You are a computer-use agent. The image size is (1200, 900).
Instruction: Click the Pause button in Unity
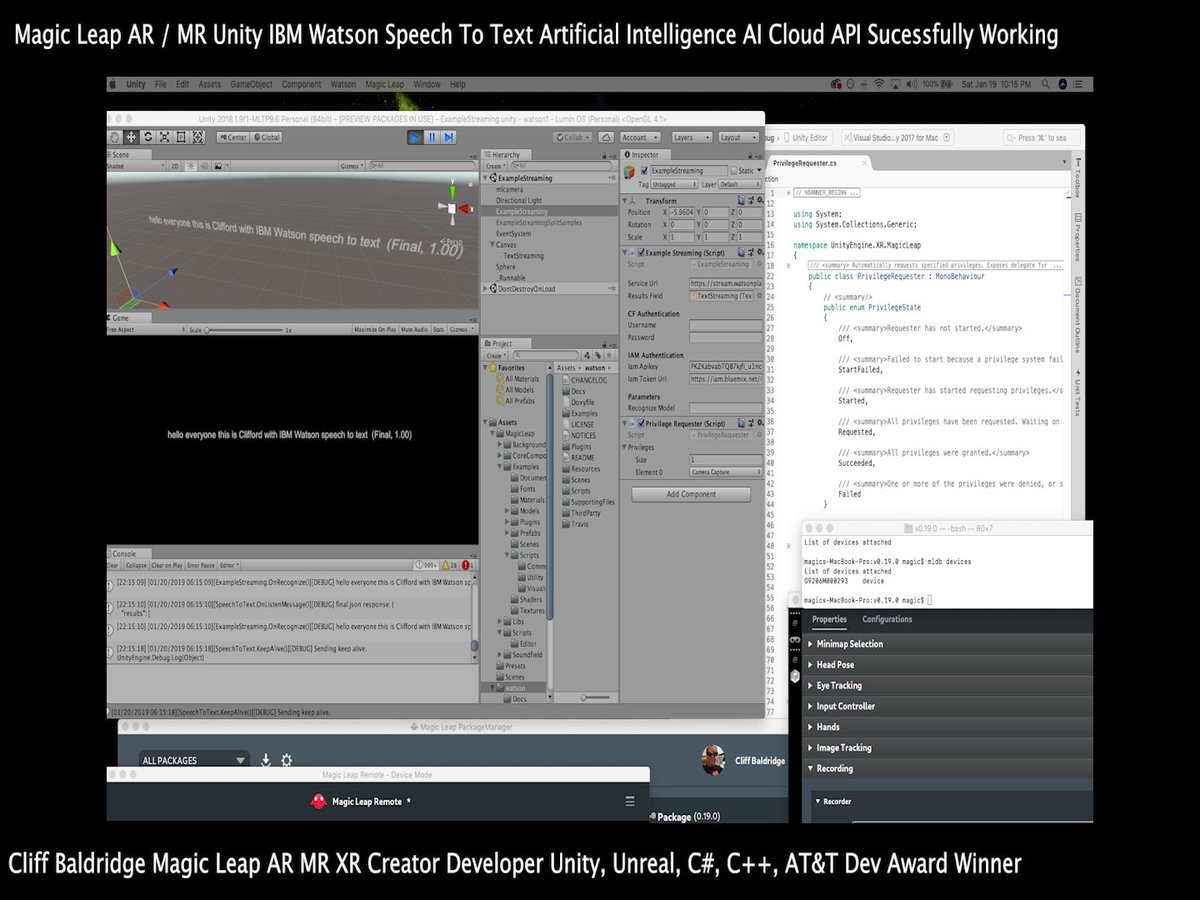(x=432, y=137)
